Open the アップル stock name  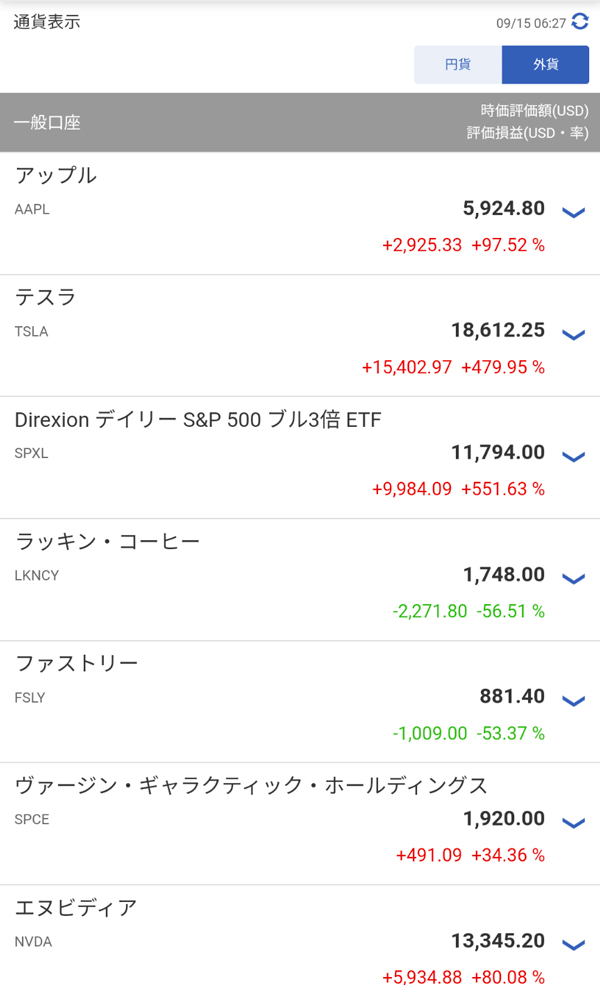point(56,176)
